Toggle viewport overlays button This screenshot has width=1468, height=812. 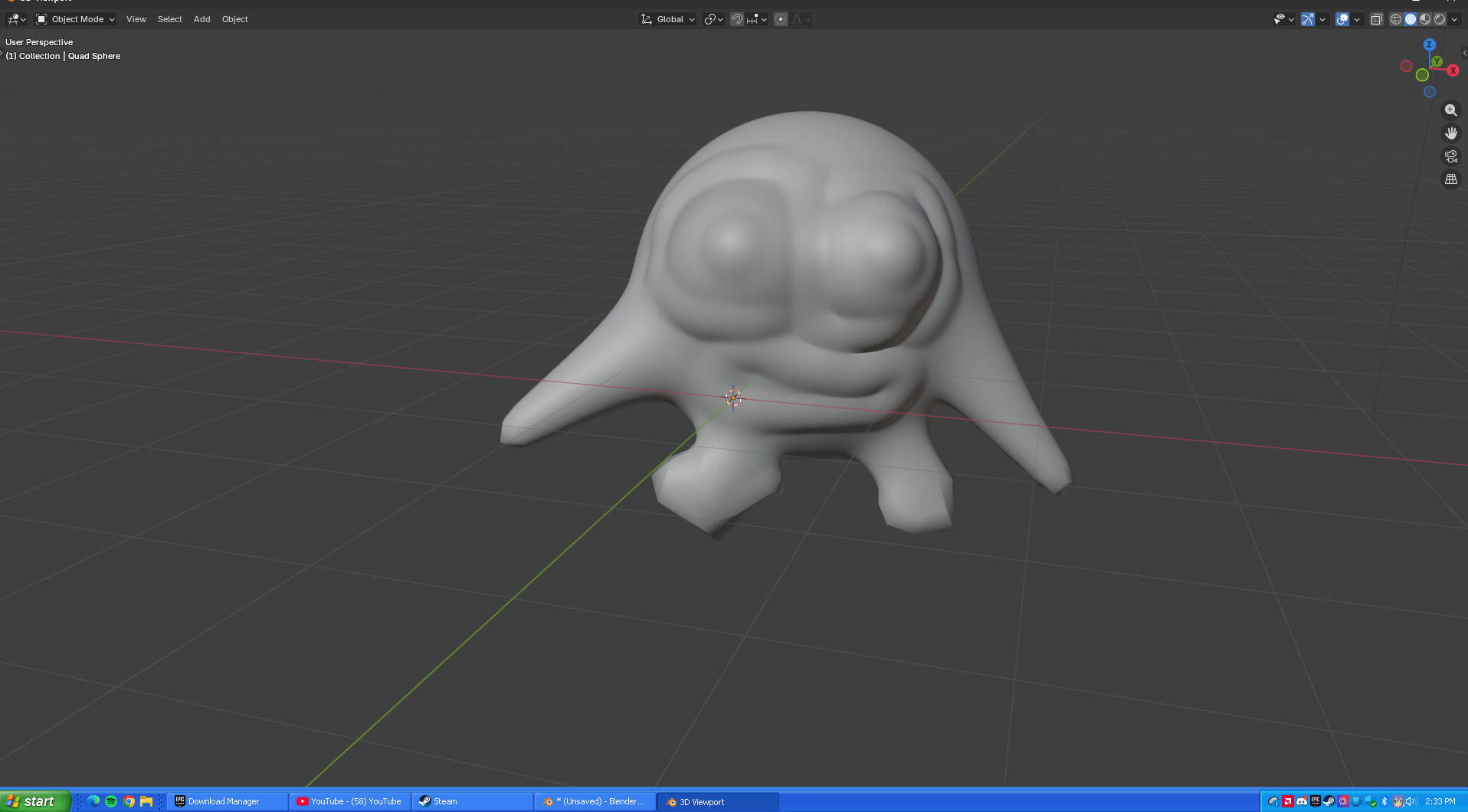(1342, 19)
